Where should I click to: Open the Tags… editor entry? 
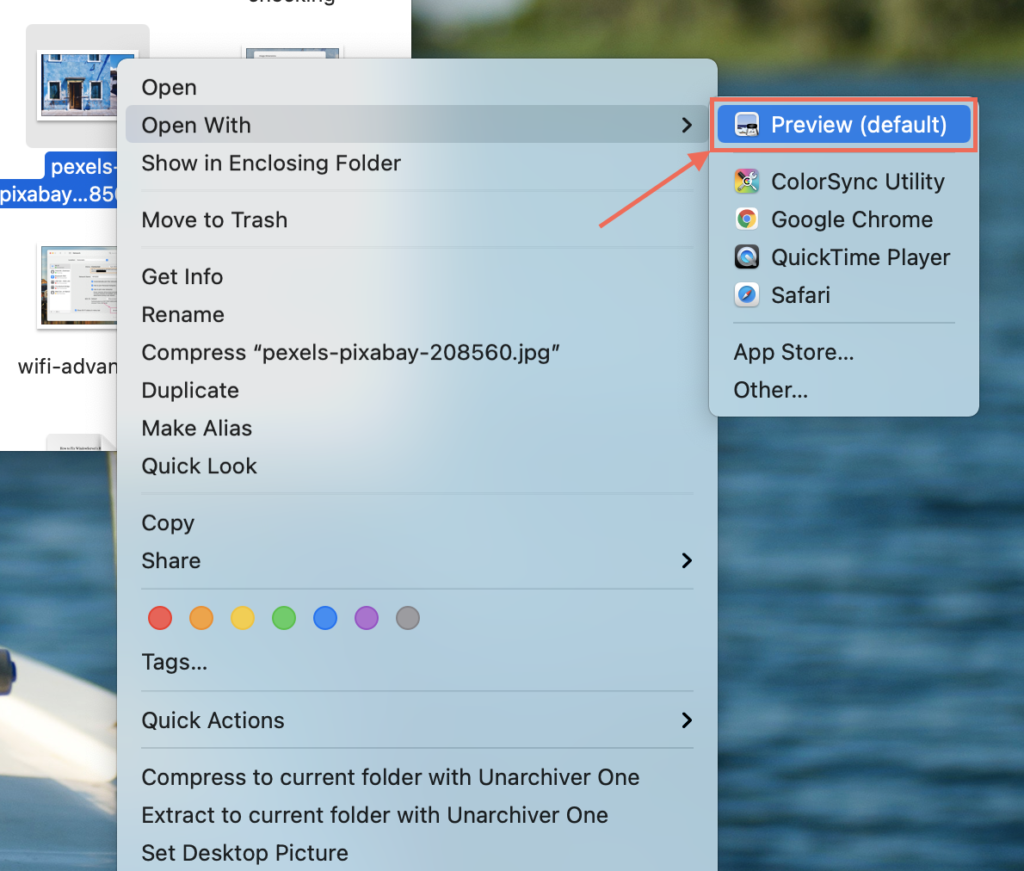(174, 663)
